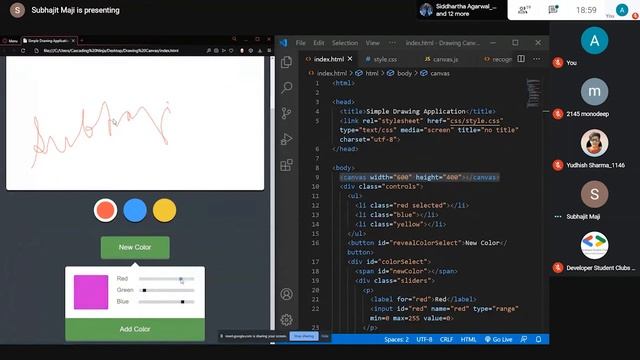Open the Extensions icon in VS Code
The height and width of the screenshot is (360, 640).
287,165
